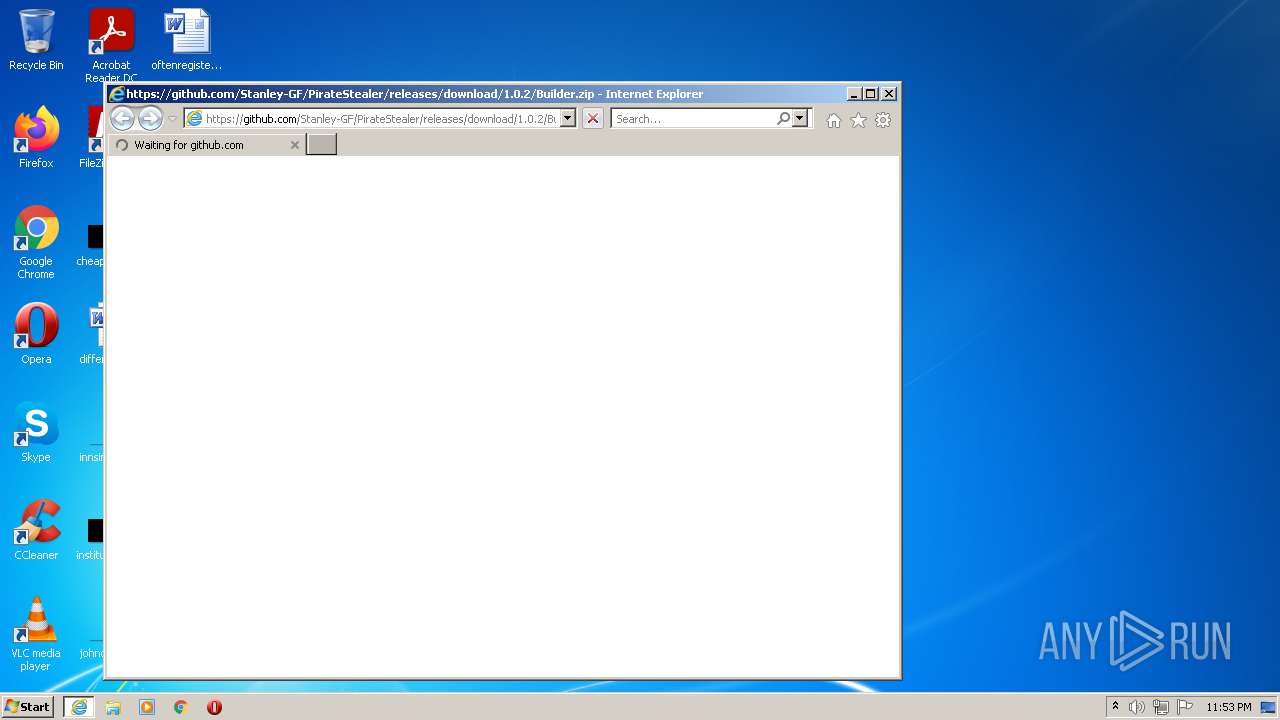Viewport: 1280px width, 720px height.
Task: Launch Opera from the desktop
Action: tap(36, 334)
